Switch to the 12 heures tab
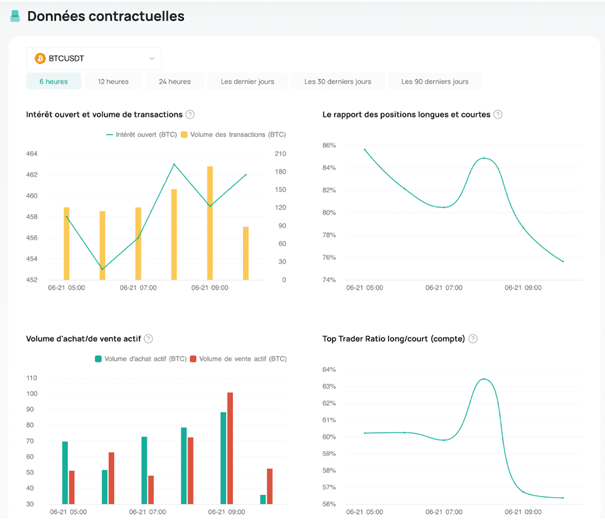Image resolution: width=605 pixels, height=526 pixels. 113,81
